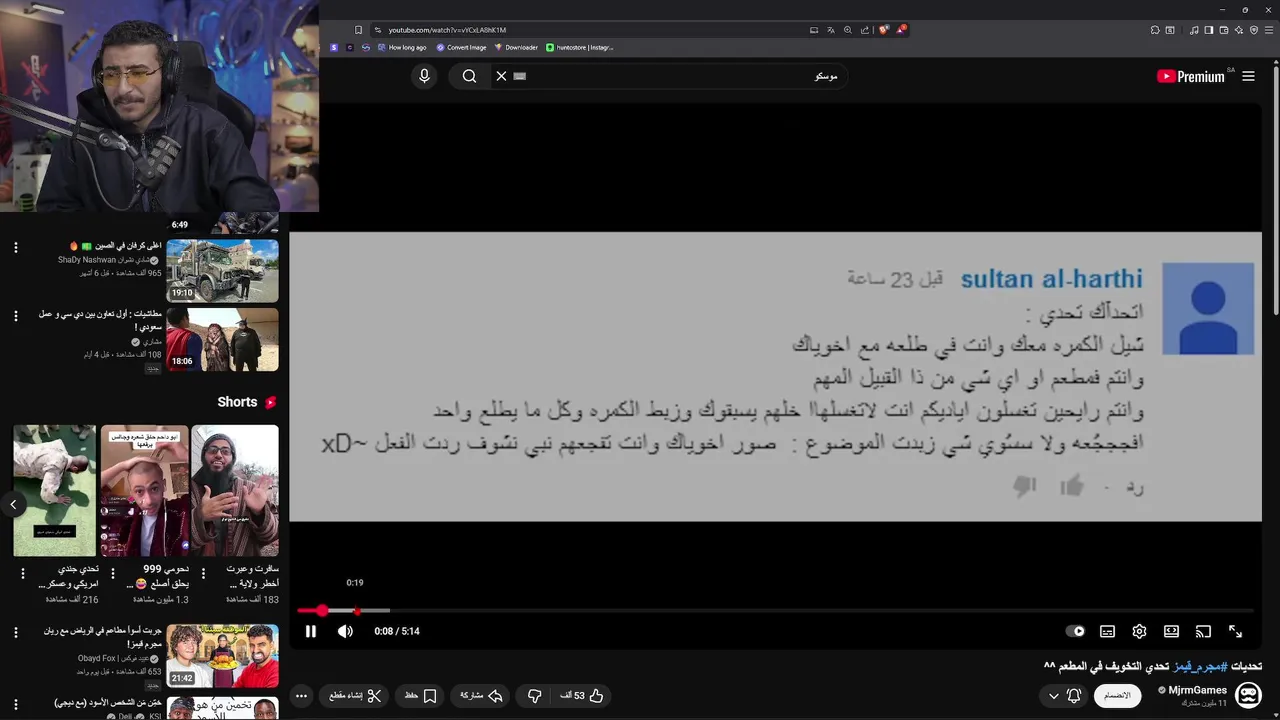Image resolution: width=1280 pixels, height=720 pixels.
Task: Open hashtag #مجرم_قيمز in title
Action: pos(1200,666)
